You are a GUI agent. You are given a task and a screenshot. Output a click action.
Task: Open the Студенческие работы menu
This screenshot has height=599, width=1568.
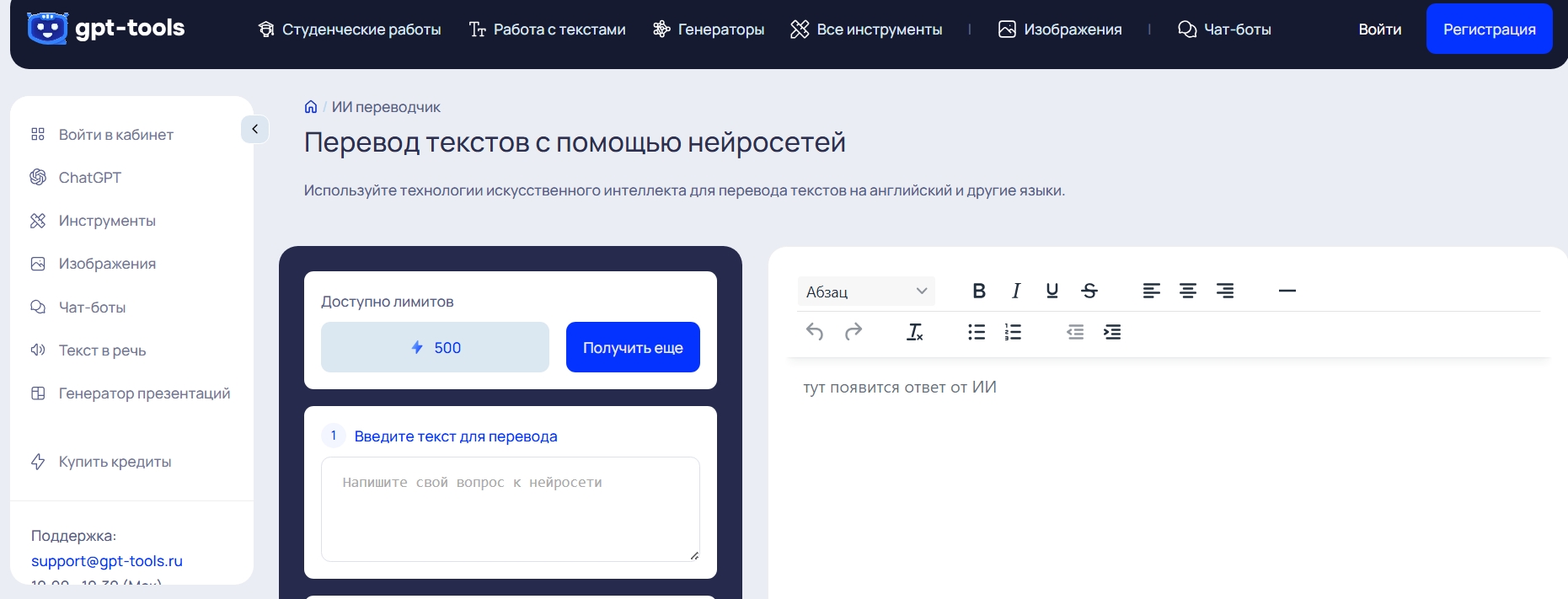[x=350, y=29]
